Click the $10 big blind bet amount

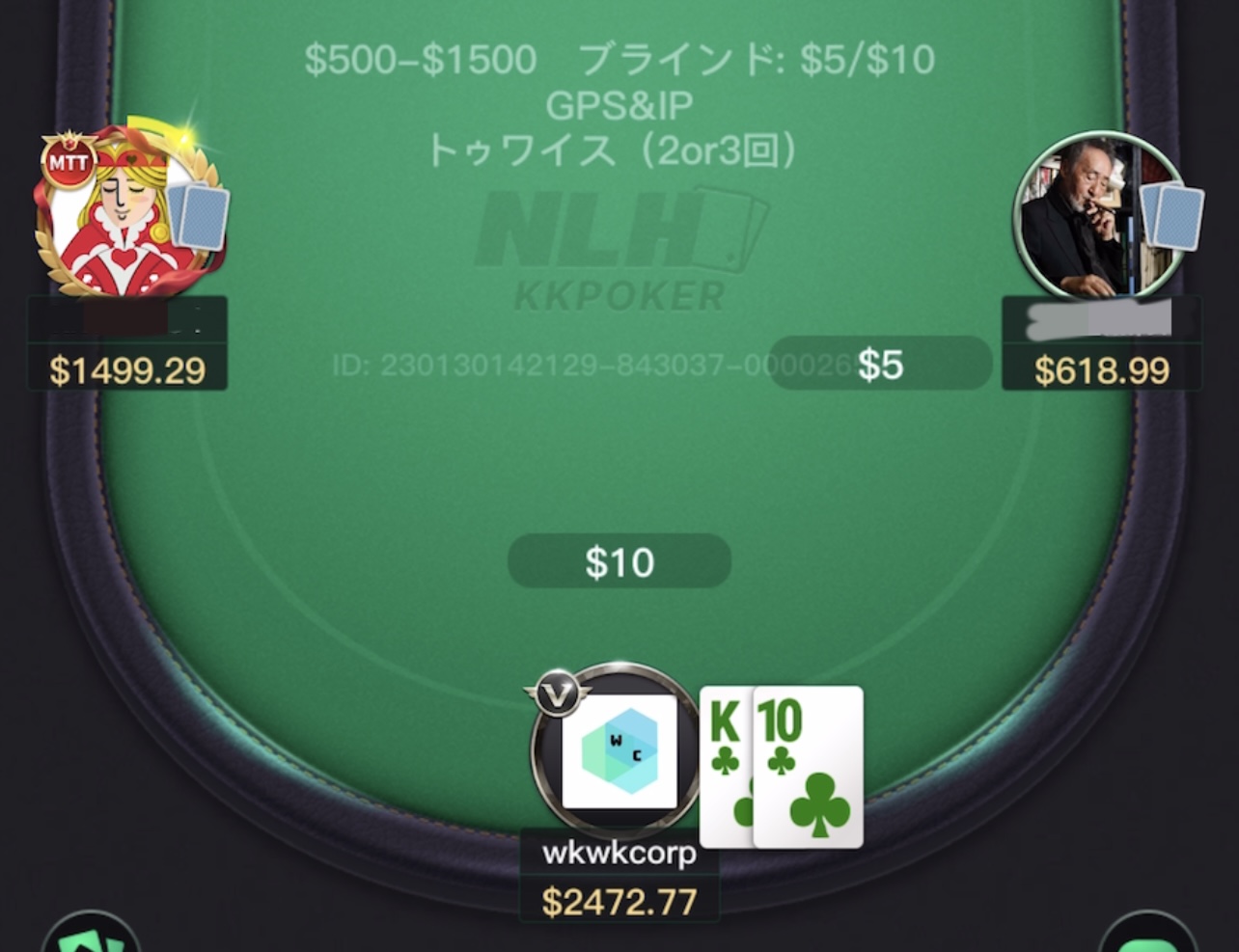[619, 561]
